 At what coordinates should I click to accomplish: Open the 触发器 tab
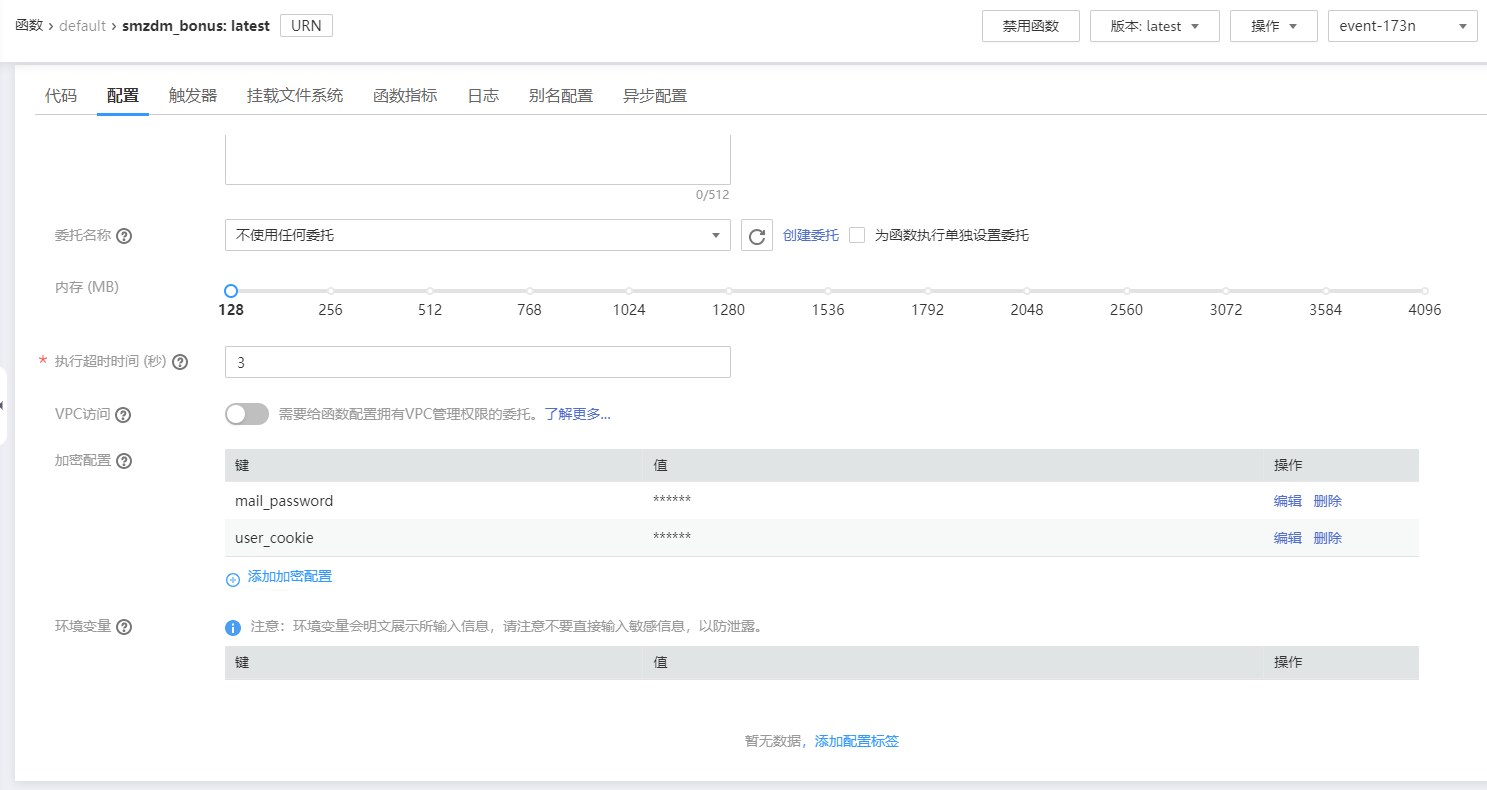[193, 96]
